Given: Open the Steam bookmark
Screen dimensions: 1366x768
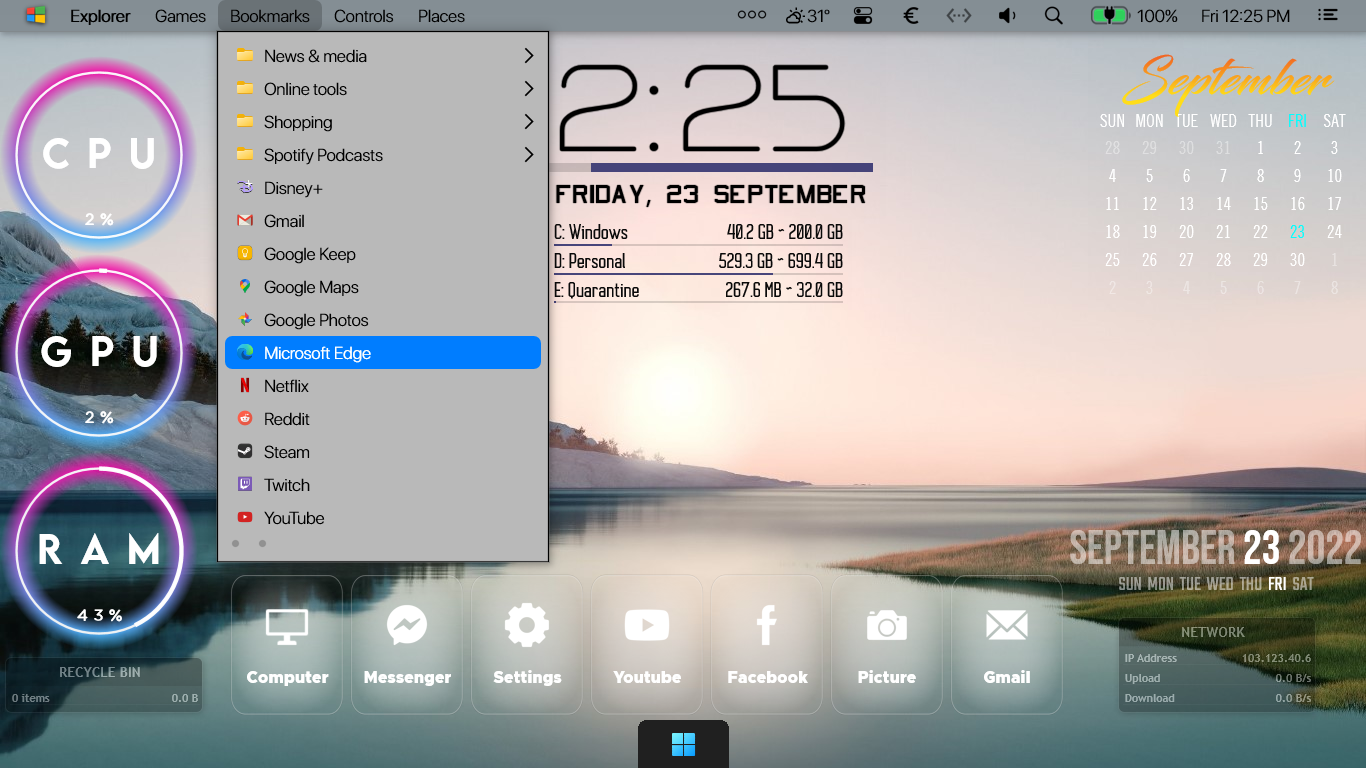Looking at the screenshot, I should (383, 452).
